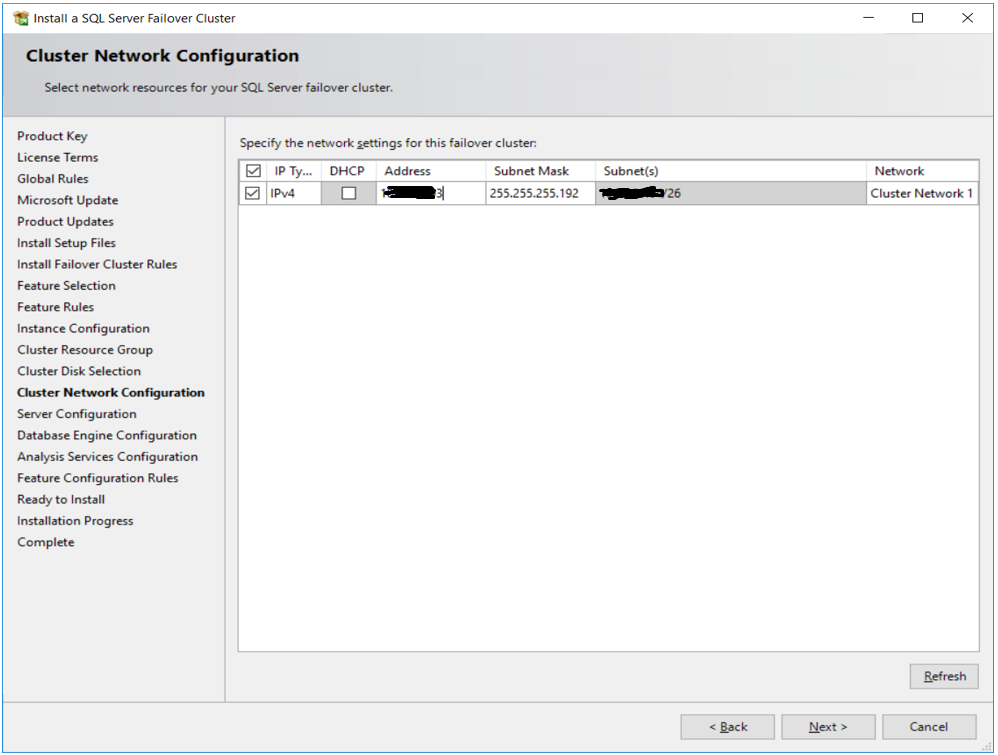Select Server Configuration step
This screenshot has width=998, height=755.
76,414
